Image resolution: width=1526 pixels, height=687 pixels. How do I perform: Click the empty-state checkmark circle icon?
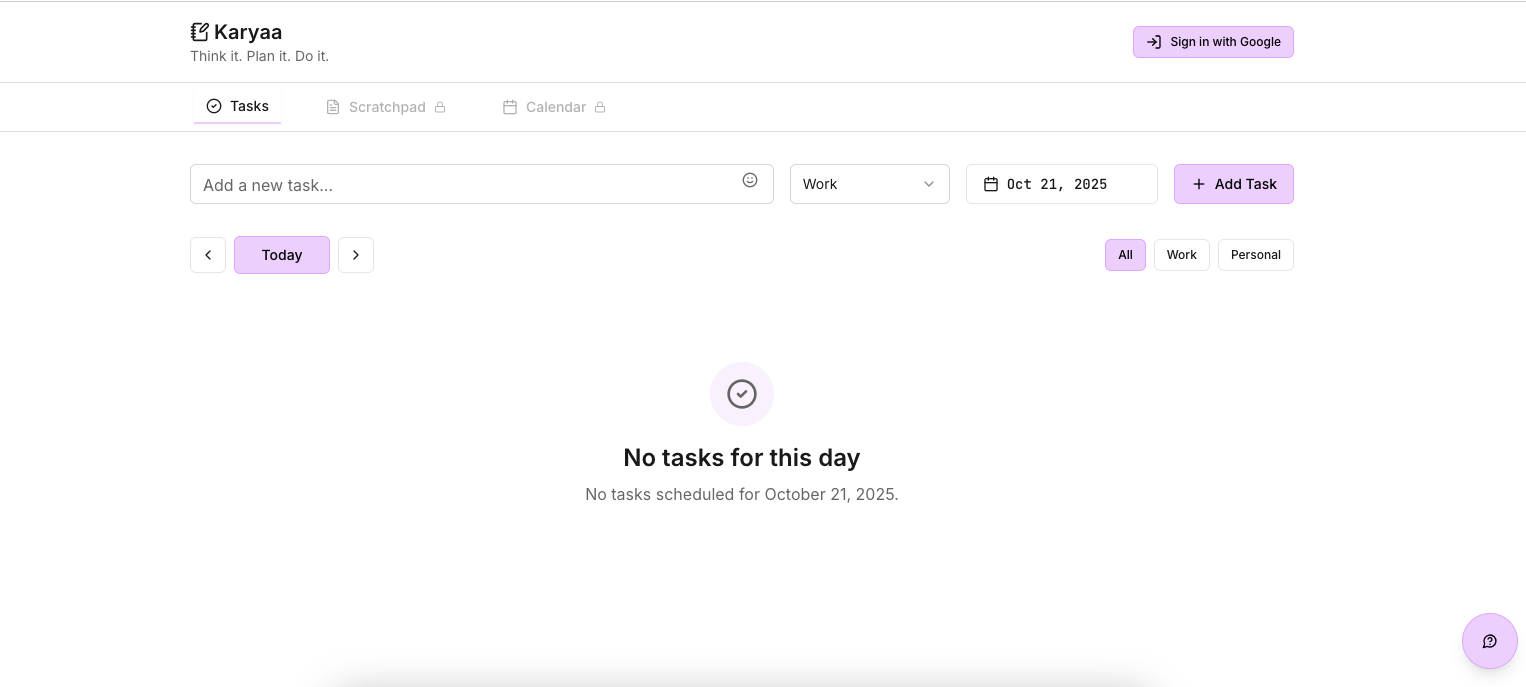(x=742, y=394)
